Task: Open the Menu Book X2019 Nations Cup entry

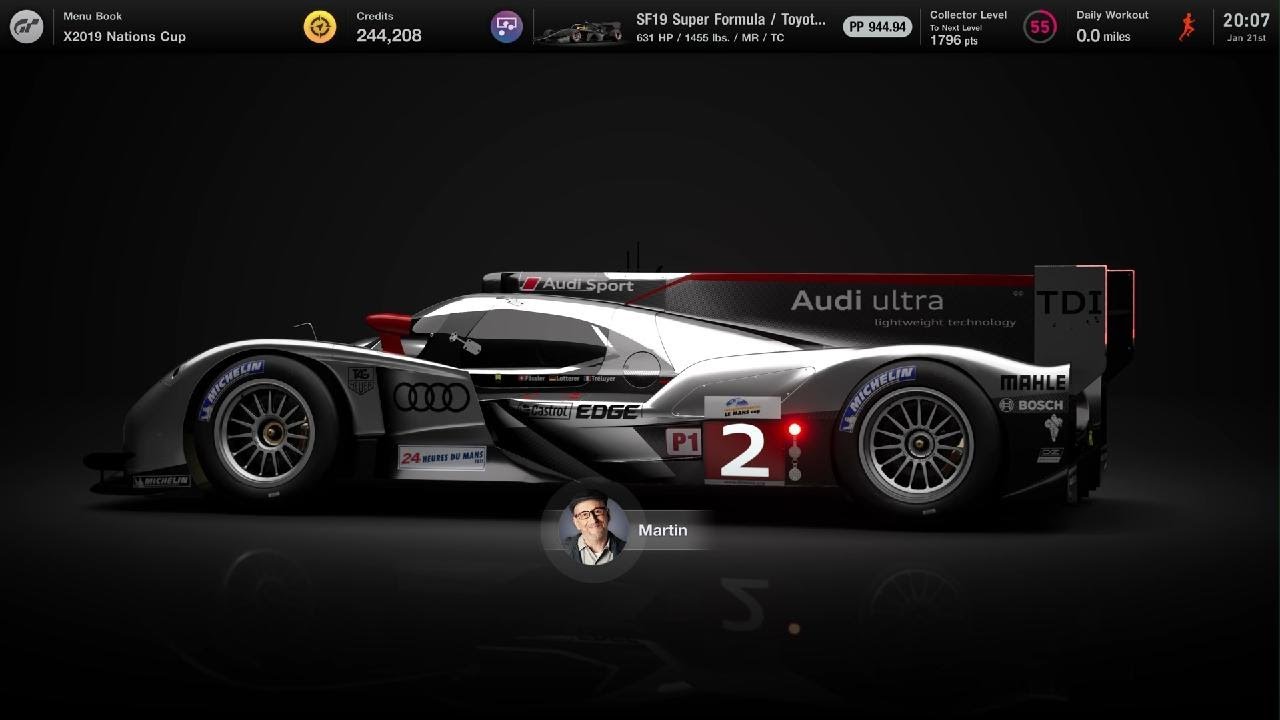Action: (124, 27)
